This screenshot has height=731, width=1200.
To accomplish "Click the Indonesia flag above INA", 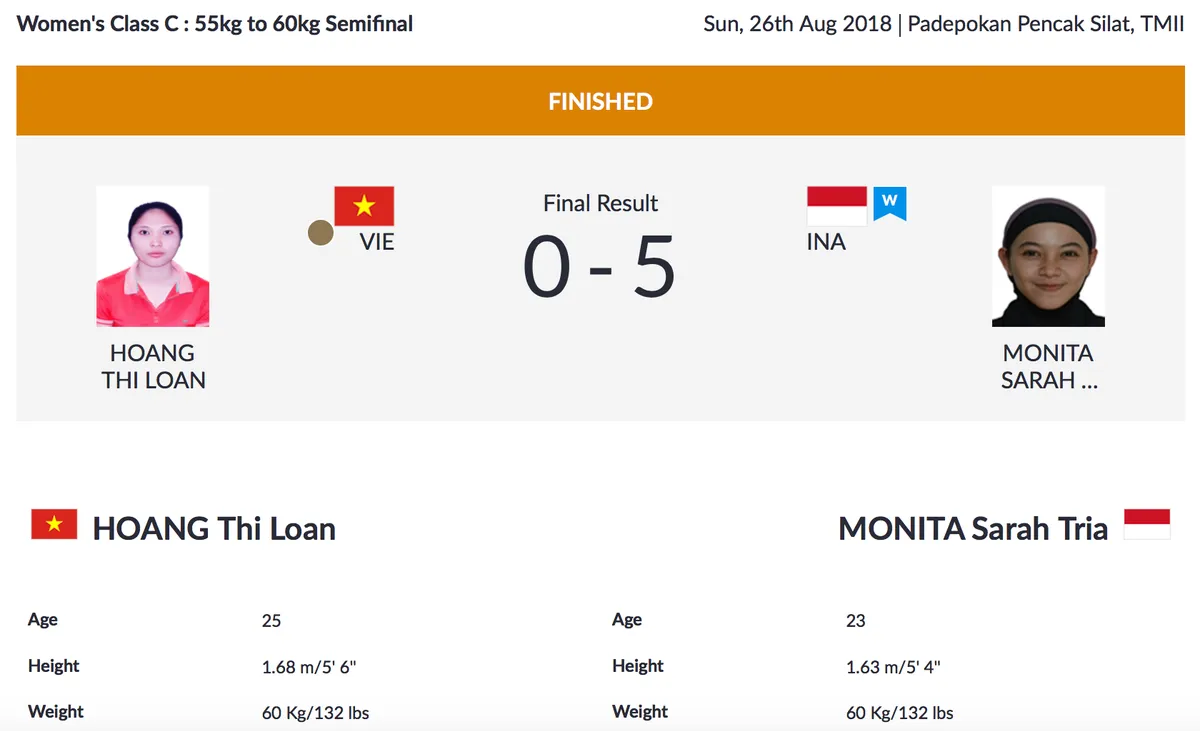I will [x=837, y=206].
